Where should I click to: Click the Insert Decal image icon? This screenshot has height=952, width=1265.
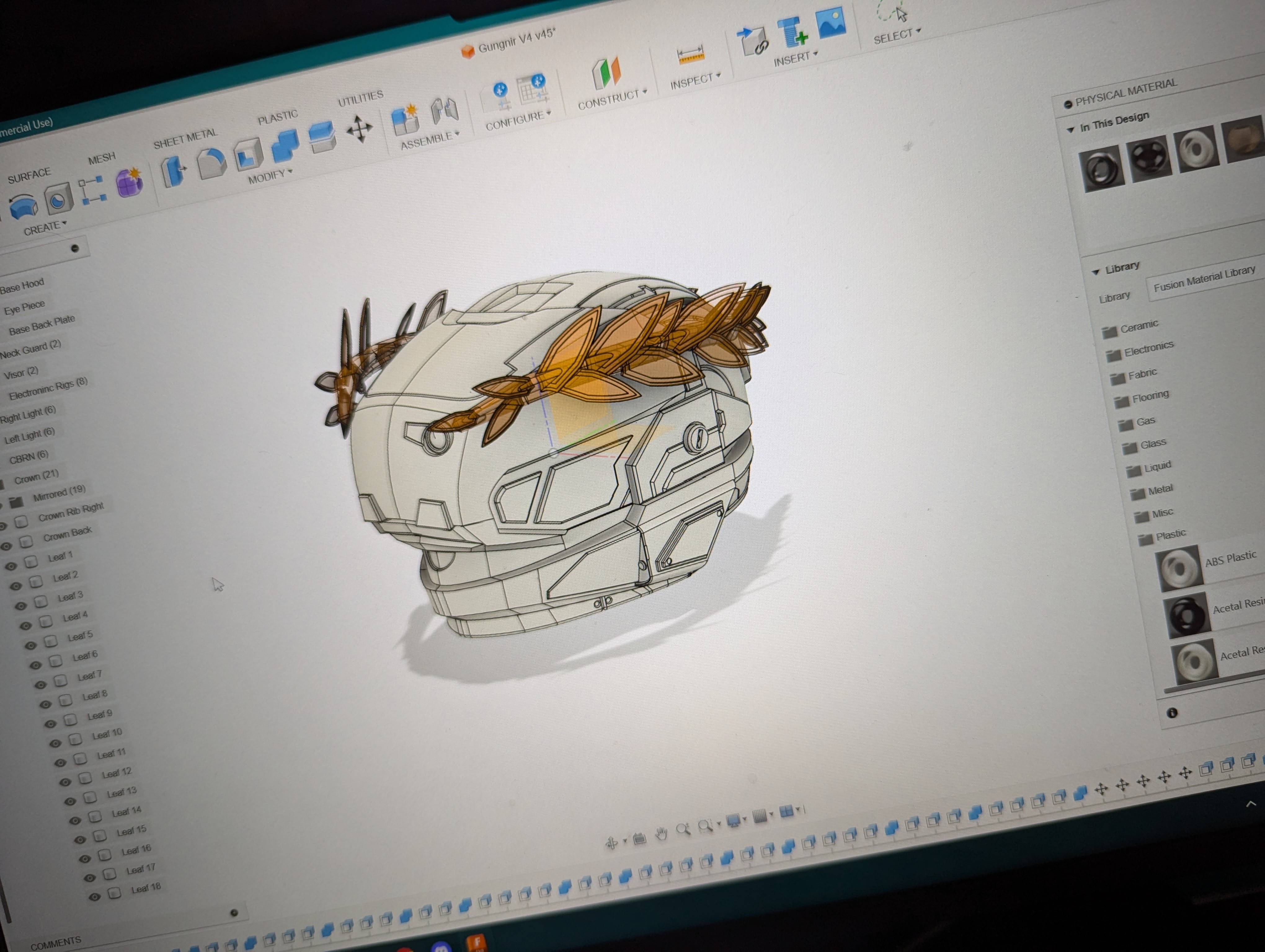click(x=831, y=23)
